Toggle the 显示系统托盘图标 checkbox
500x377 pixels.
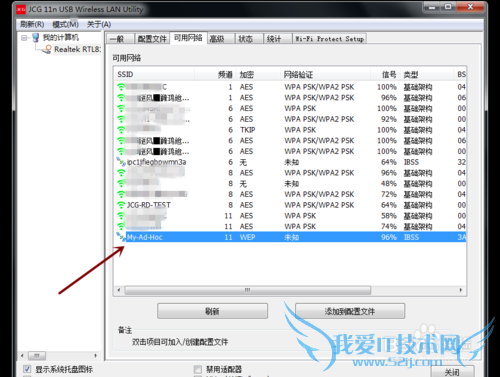pos(27,369)
